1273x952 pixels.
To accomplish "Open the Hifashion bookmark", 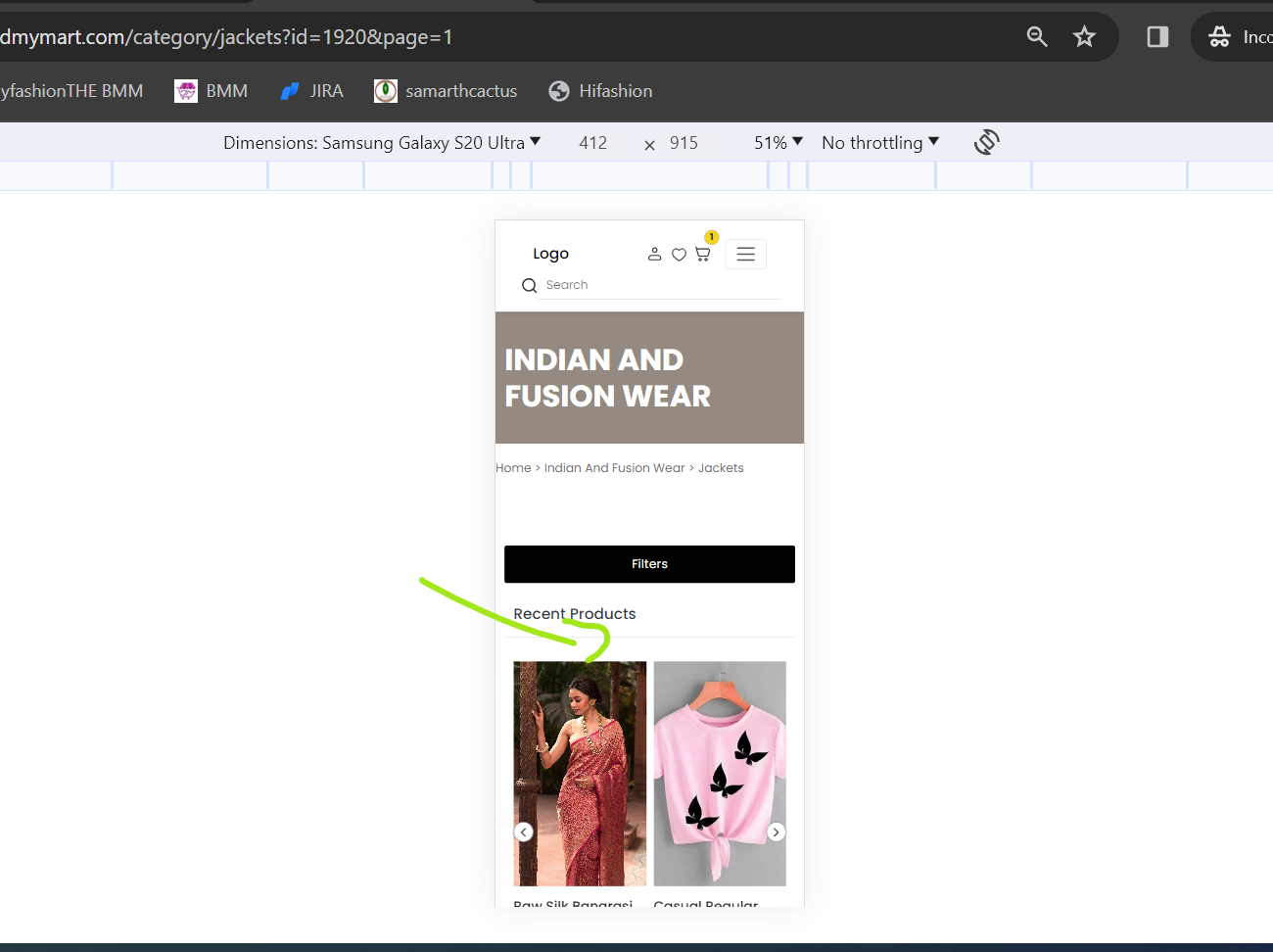I will [x=600, y=91].
